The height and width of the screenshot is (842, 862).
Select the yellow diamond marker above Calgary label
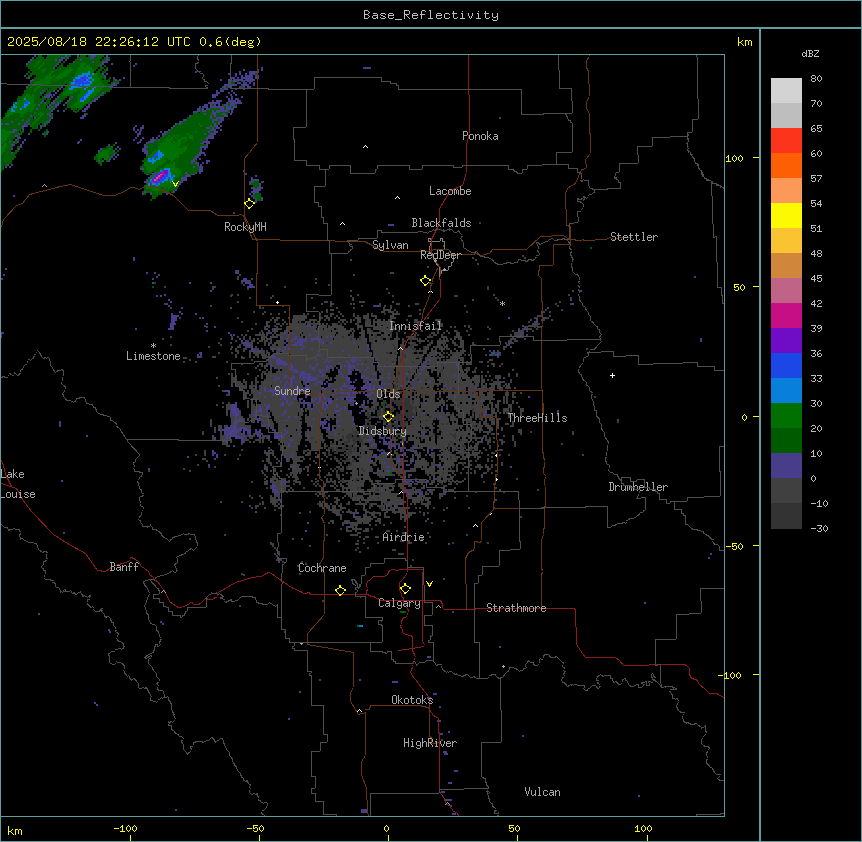tap(405, 589)
